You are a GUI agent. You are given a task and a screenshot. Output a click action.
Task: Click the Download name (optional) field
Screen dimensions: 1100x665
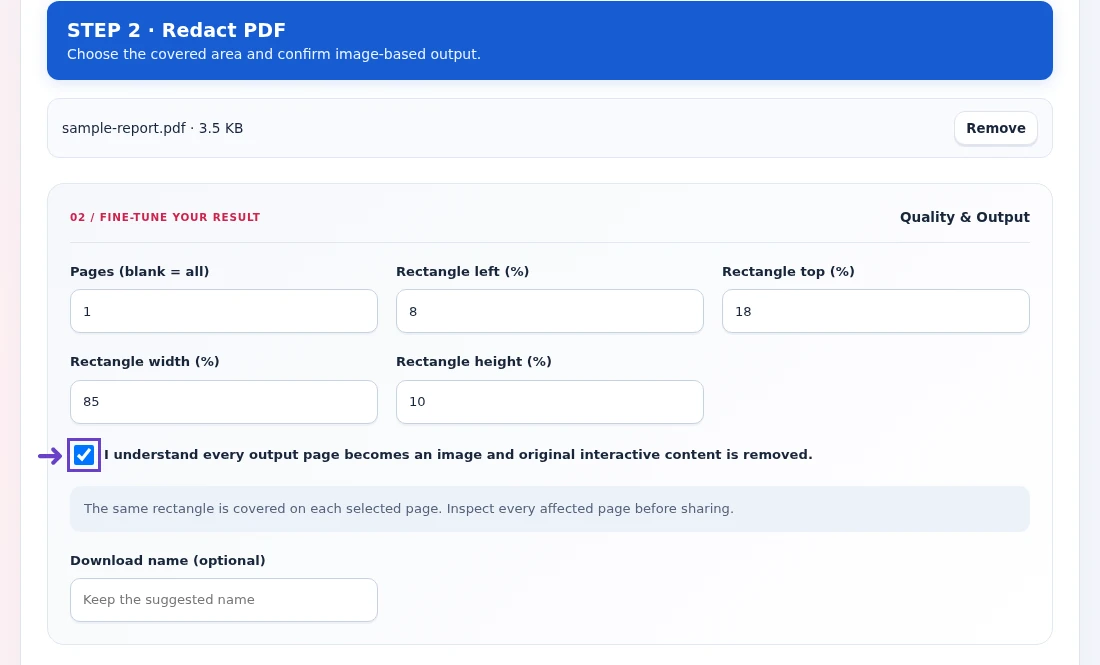[224, 600]
